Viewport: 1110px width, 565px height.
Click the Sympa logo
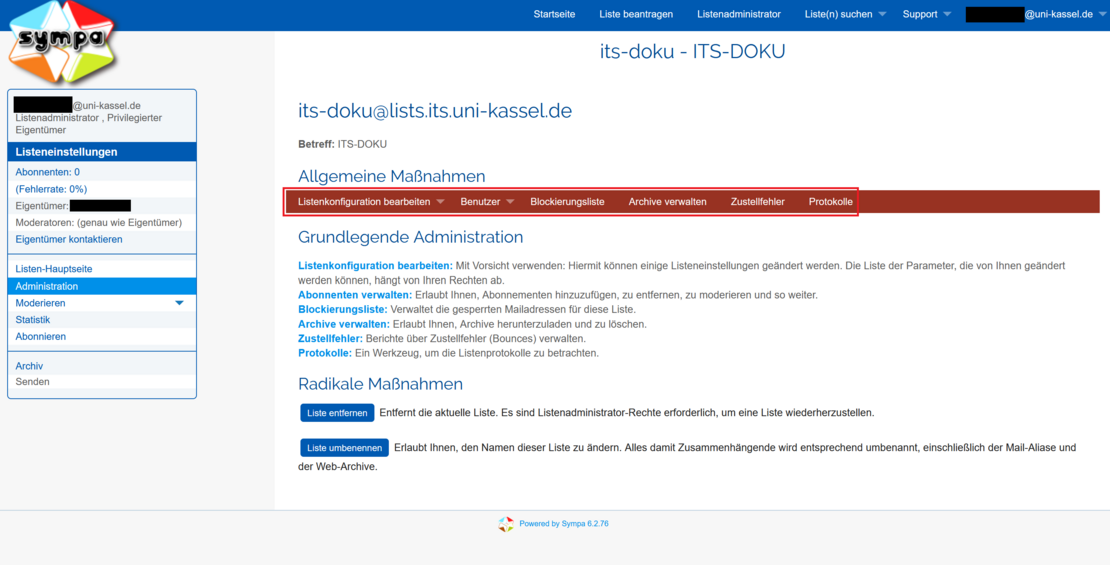point(64,41)
